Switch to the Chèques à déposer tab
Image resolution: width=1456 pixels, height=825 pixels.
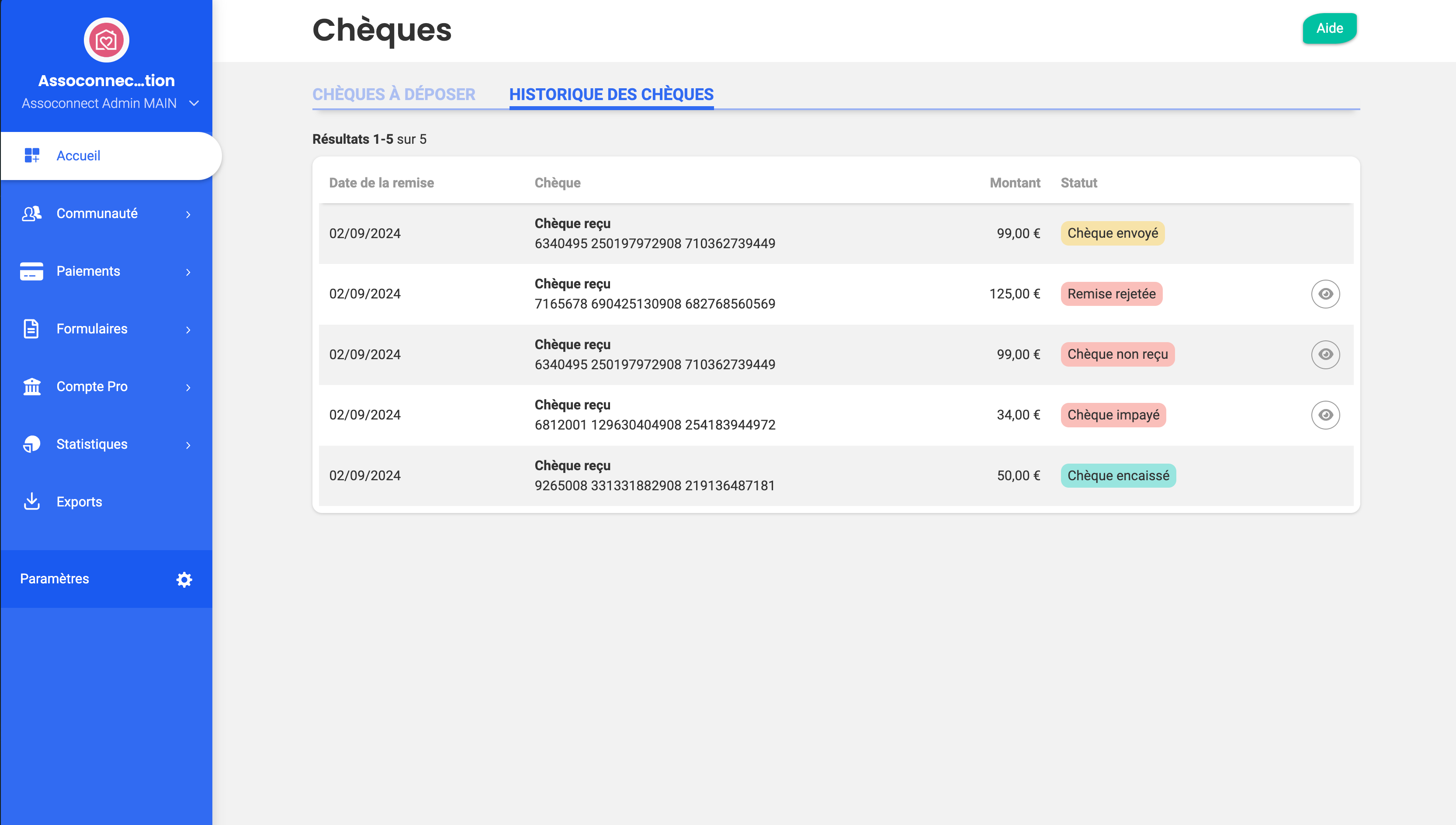394,94
